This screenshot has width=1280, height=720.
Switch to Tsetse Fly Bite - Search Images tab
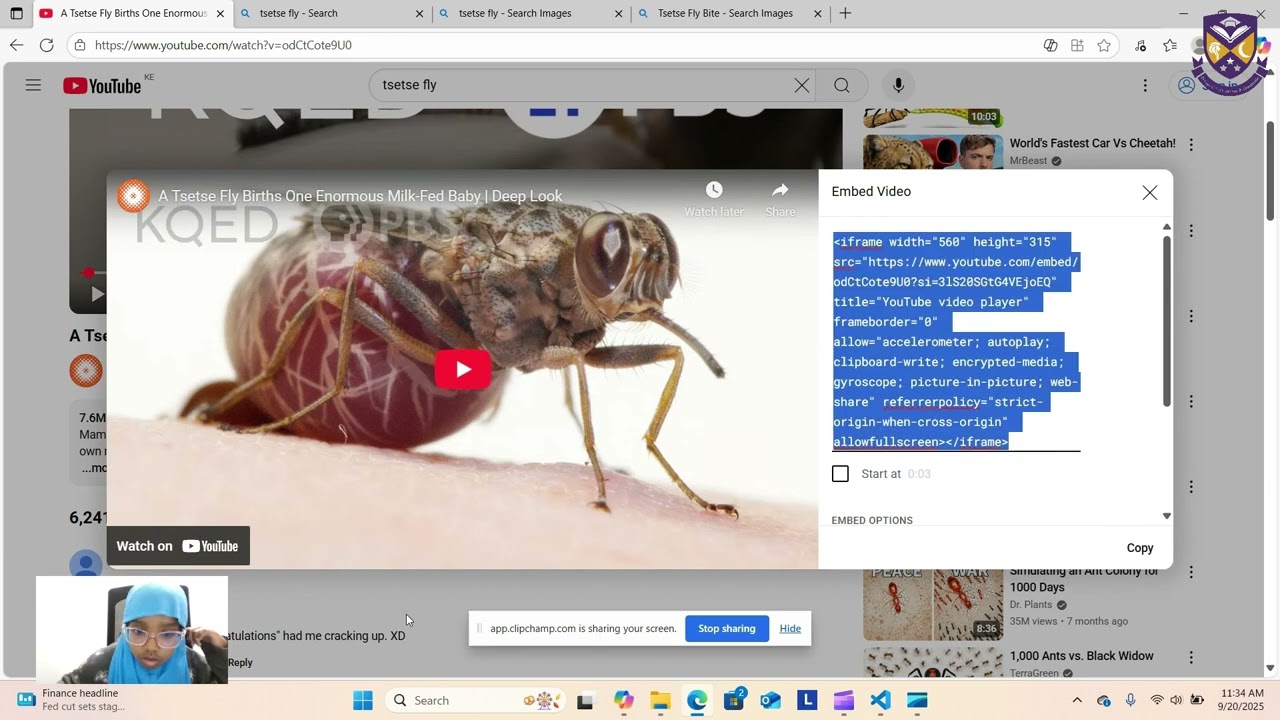pyautogui.click(x=731, y=13)
